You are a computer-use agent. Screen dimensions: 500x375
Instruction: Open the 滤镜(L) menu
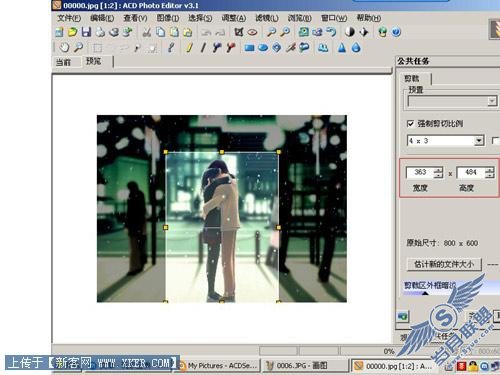[x=267, y=18]
